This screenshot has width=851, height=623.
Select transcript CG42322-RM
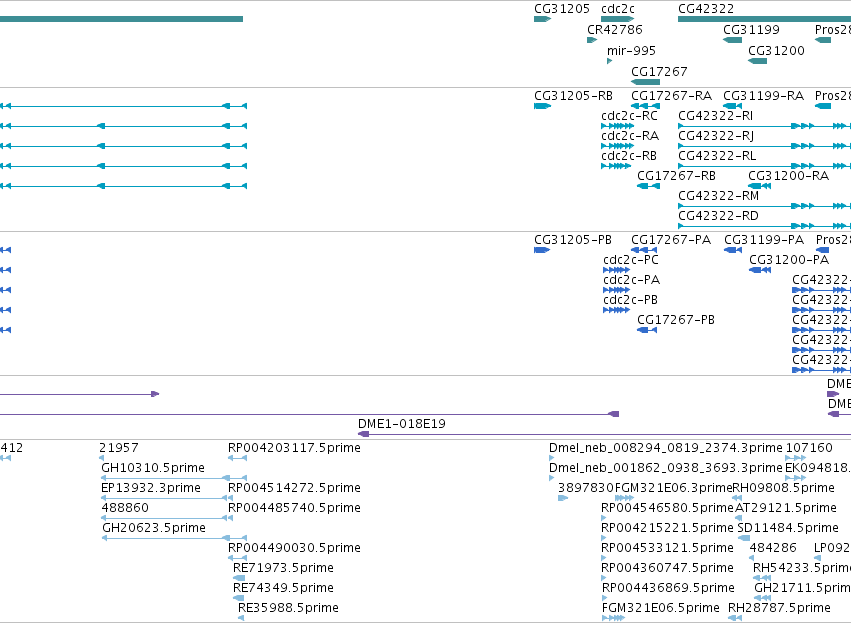click(x=719, y=196)
